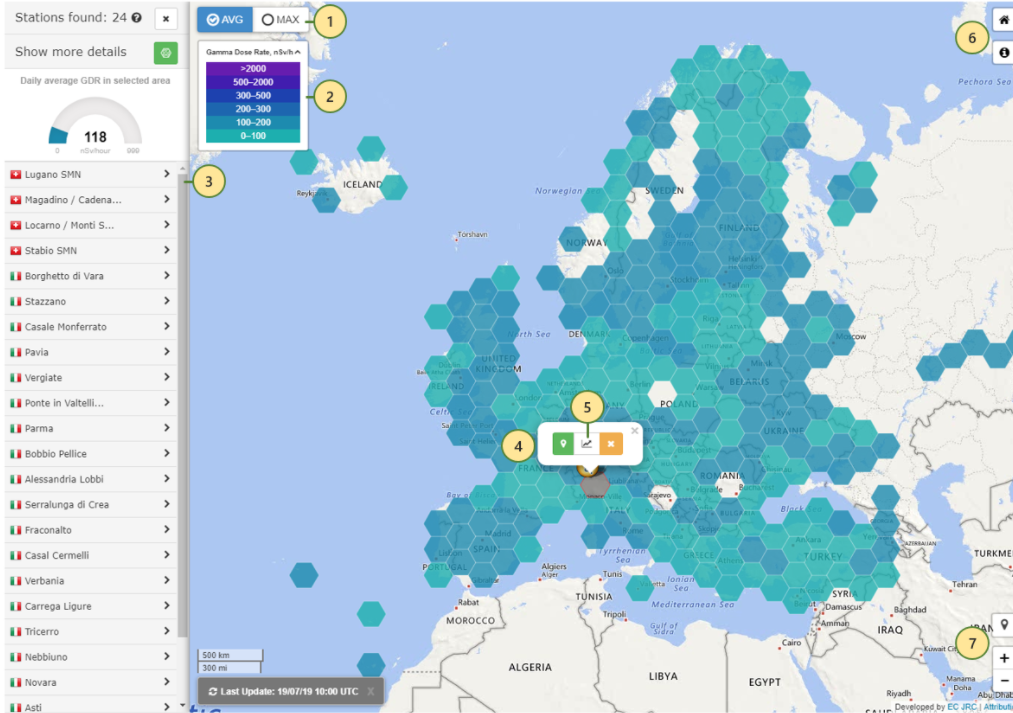The width and height of the screenshot is (1013, 713).
Task: Dismiss the Last Update notification
Action: click(371, 691)
